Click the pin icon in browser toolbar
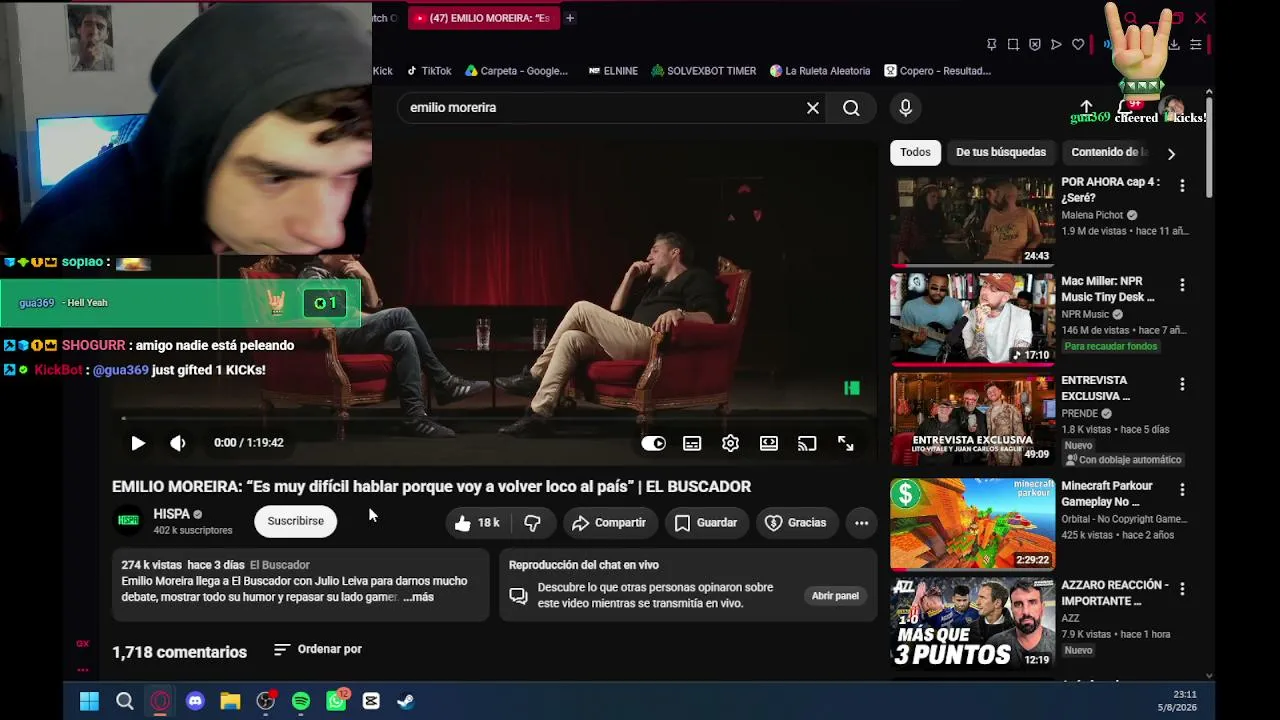This screenshot has width=1280, height=720. point(991,45)
